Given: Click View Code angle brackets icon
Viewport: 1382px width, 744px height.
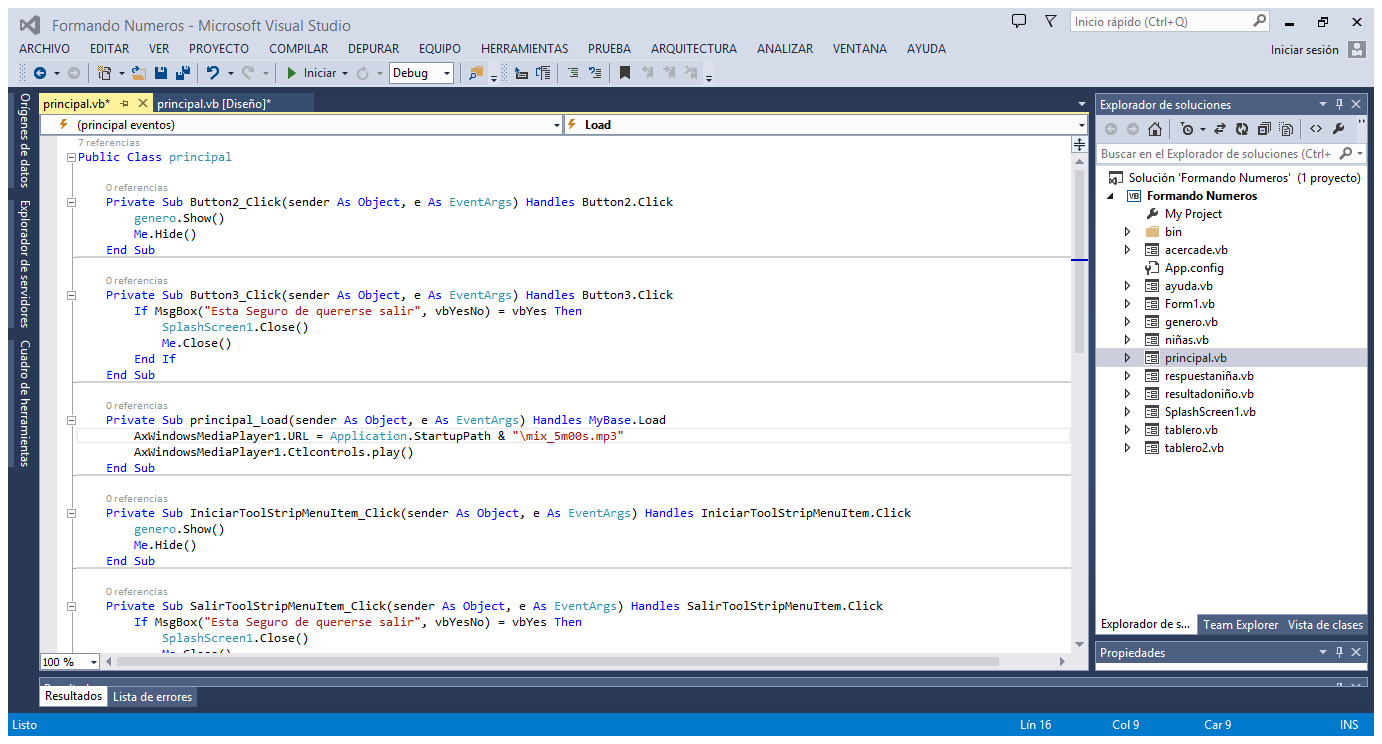Looking at the screenshot, I should [x=1316, y=129].
